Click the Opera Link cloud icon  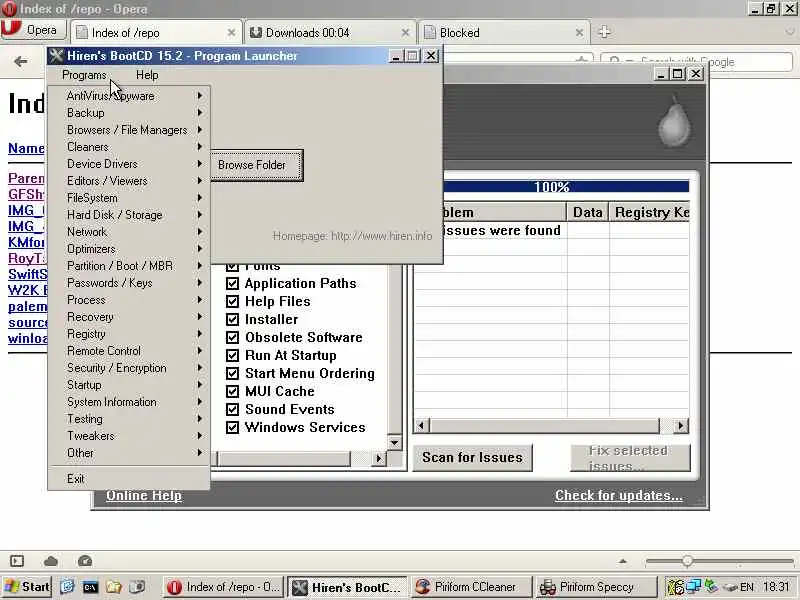(x=51, y=561)
